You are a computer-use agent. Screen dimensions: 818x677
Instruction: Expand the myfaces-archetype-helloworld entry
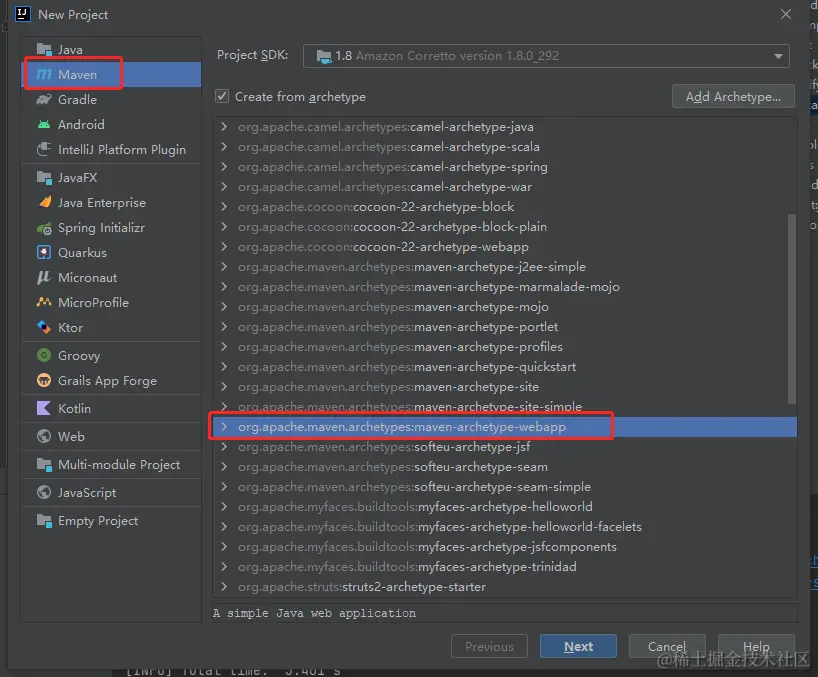click(x=224, y=507)
